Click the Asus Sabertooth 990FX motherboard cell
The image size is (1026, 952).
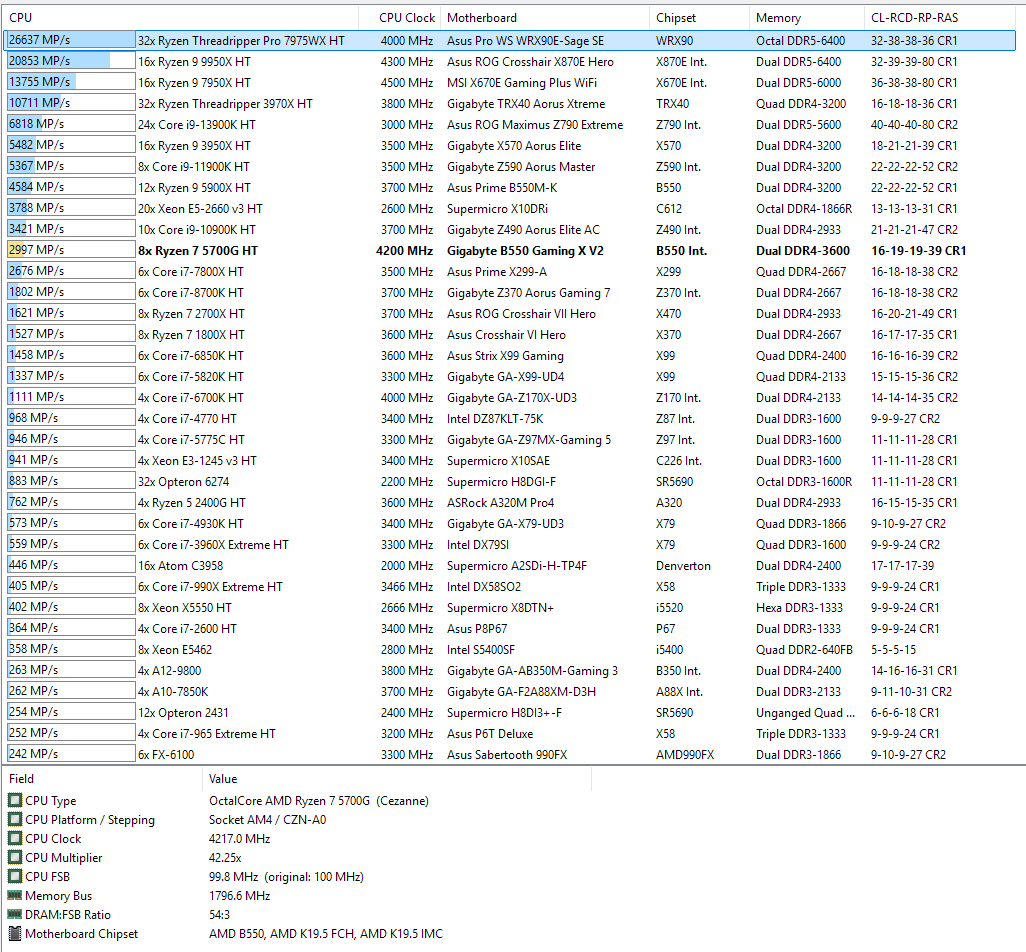tap(507, 754)
